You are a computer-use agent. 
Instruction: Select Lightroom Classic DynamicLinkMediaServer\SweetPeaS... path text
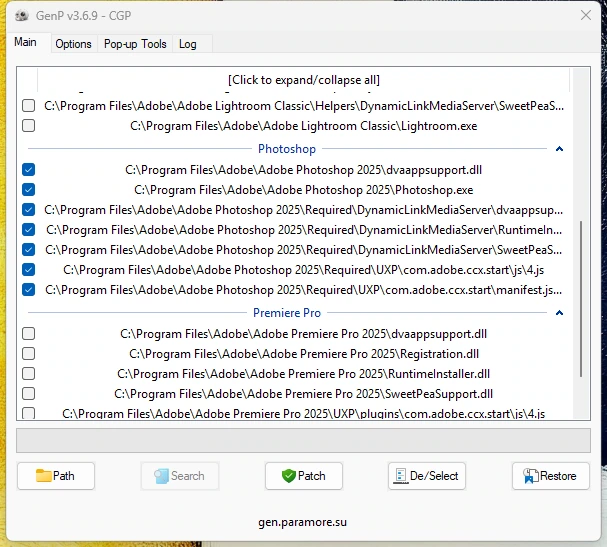tap(304, 106)
